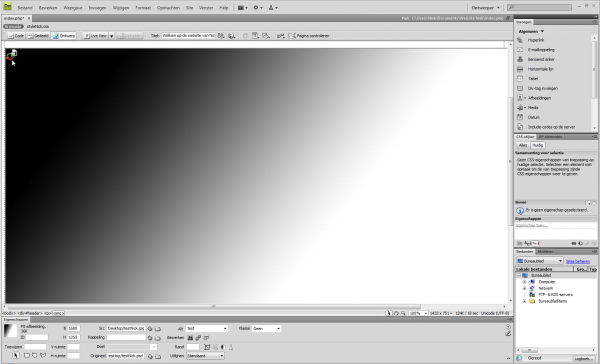
Task: Click Div-tag invoegen
Action: point(542,88)
